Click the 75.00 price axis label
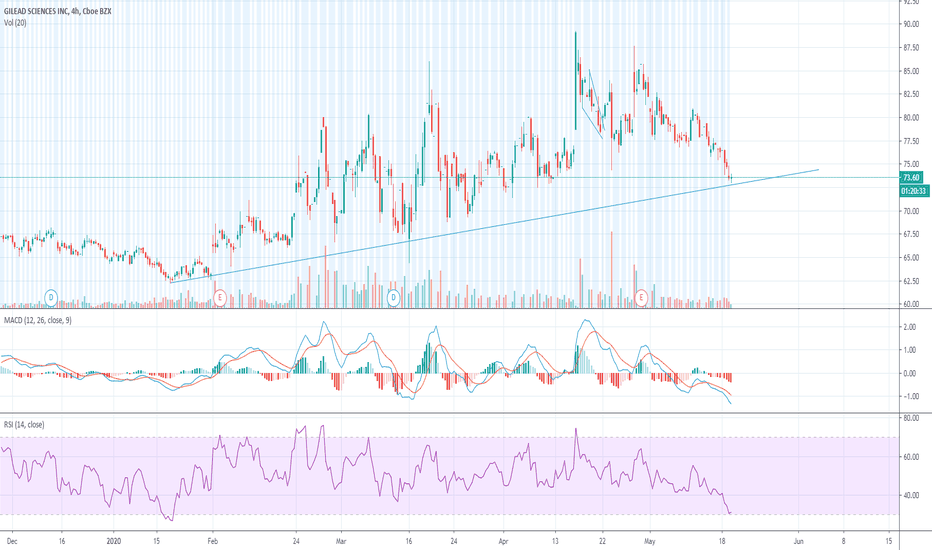 [911, 165]
